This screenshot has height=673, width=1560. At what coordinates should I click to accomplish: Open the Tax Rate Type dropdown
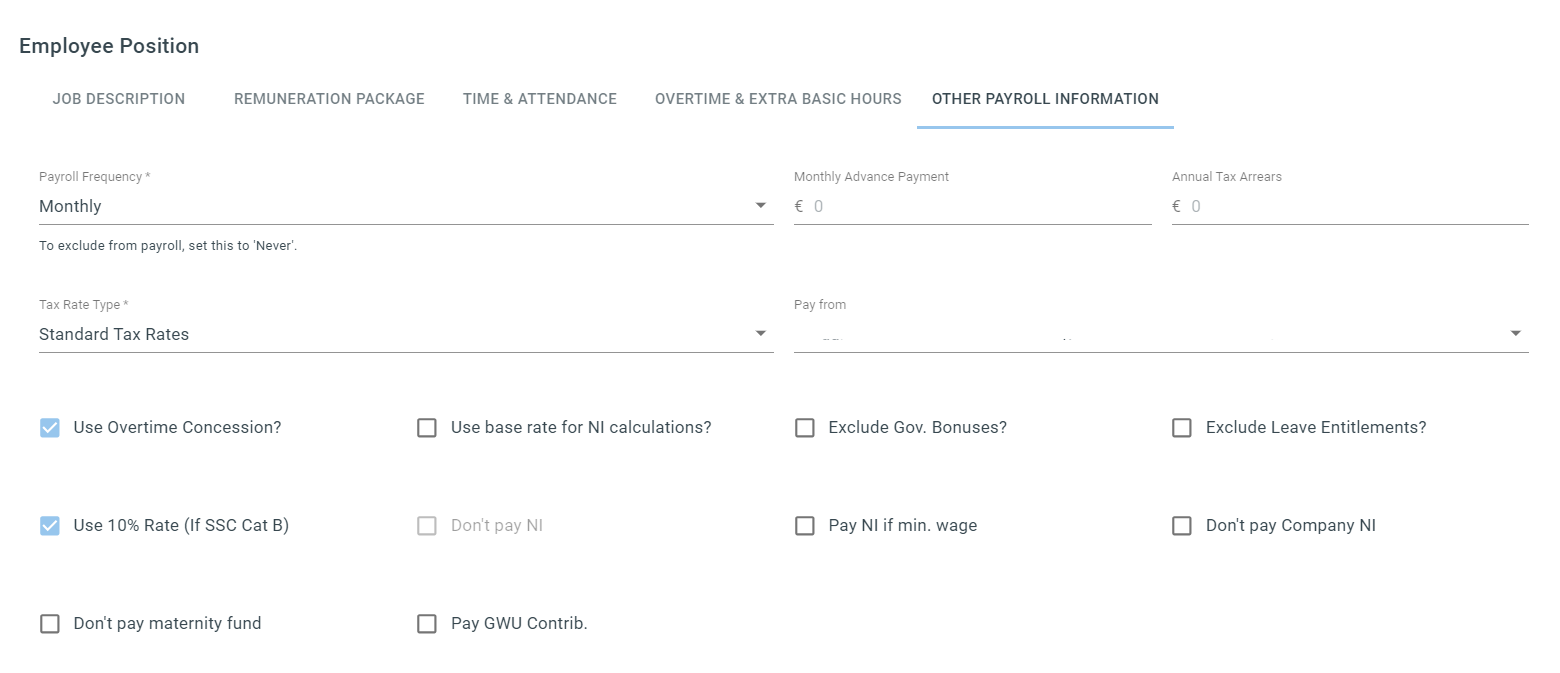click(406, 334)
